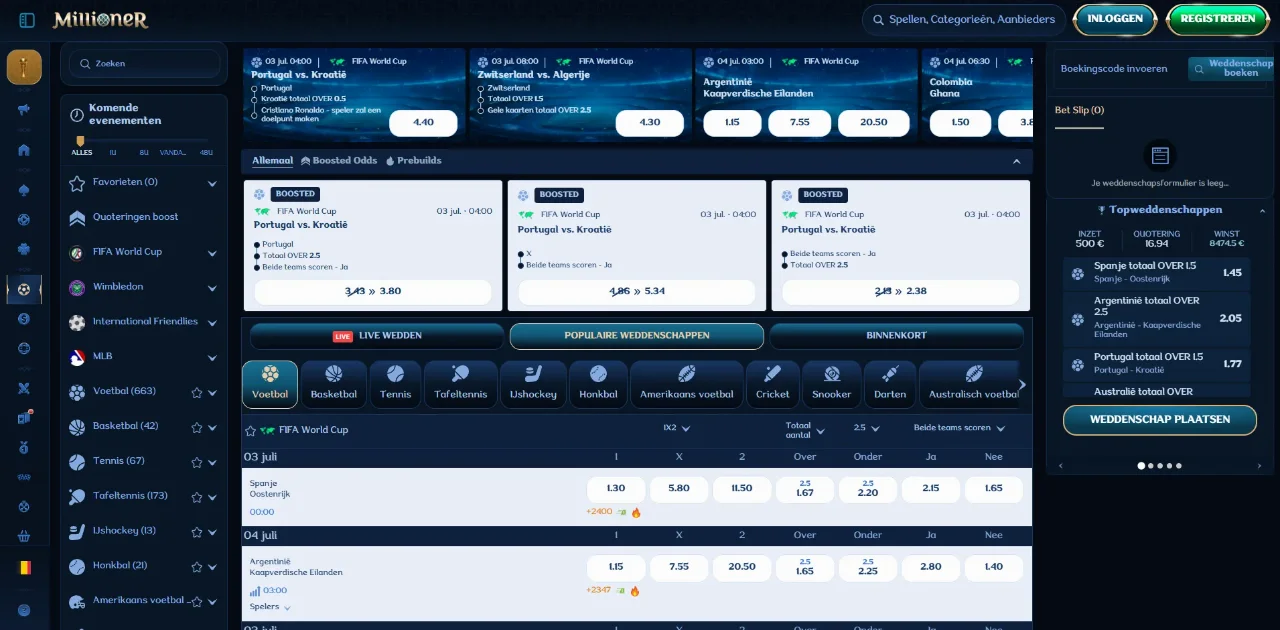The height and width of the screenshot is (630, 1280).
Task: Expand Spelers under Argentinië match
Action: [x=270, y=607]
